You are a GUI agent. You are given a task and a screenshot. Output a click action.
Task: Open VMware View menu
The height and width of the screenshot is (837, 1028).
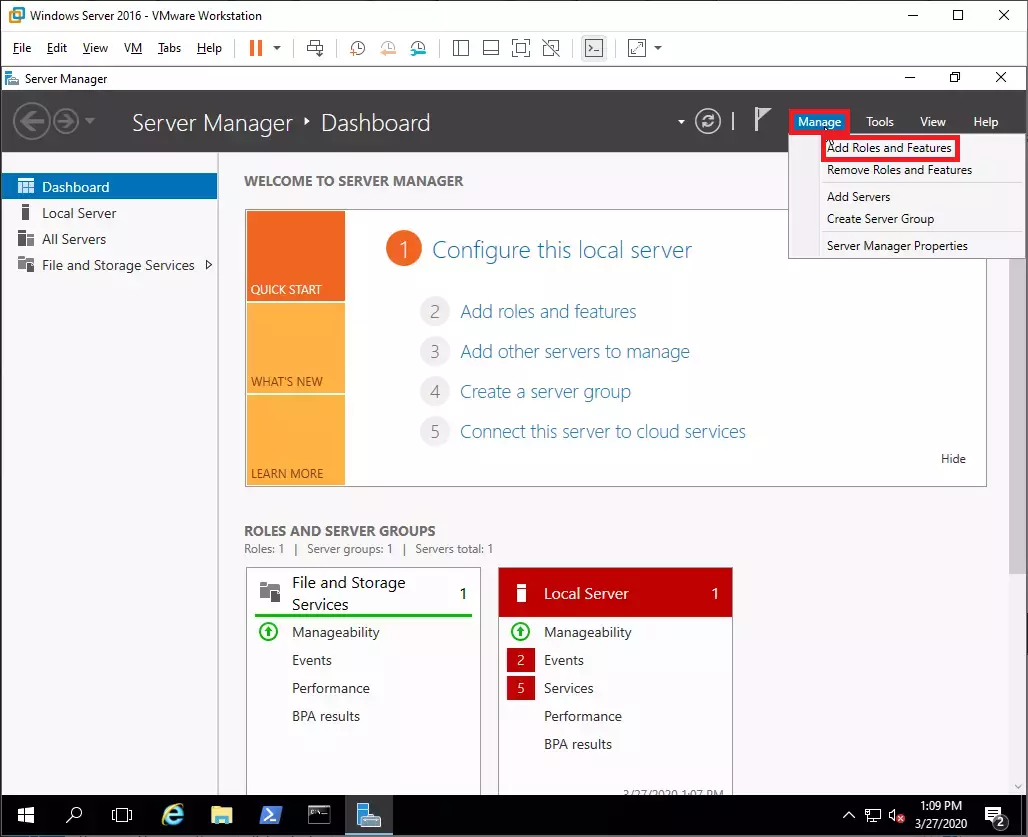(x=95, y=48)
